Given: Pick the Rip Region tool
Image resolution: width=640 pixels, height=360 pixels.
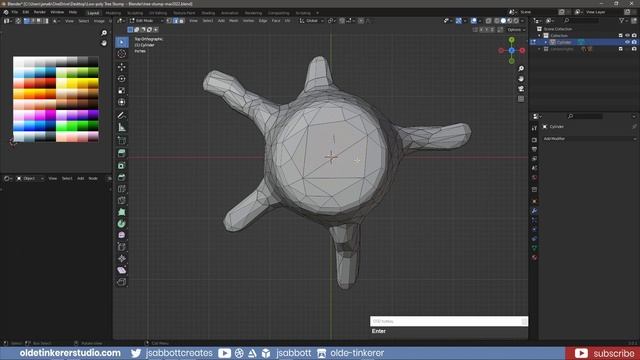Looking at the screenshot, I should pyautogui.click(x=122, y=282).
